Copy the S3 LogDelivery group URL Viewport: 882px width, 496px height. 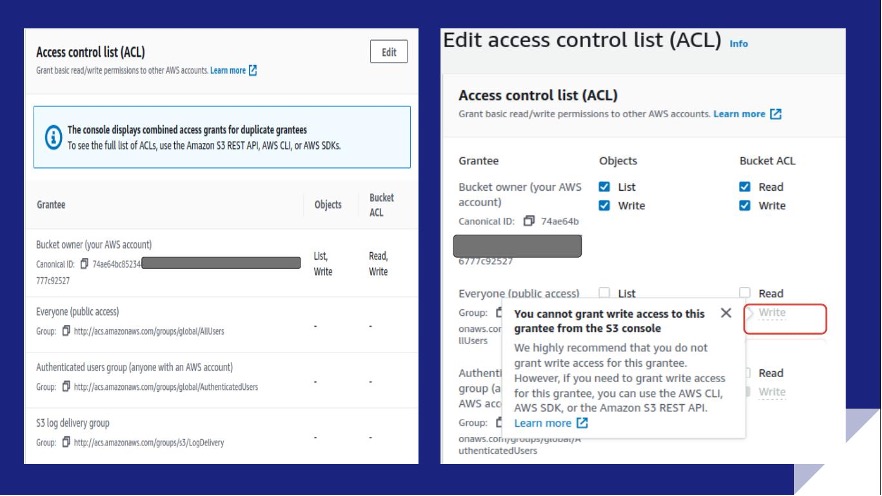click(66, 442)
